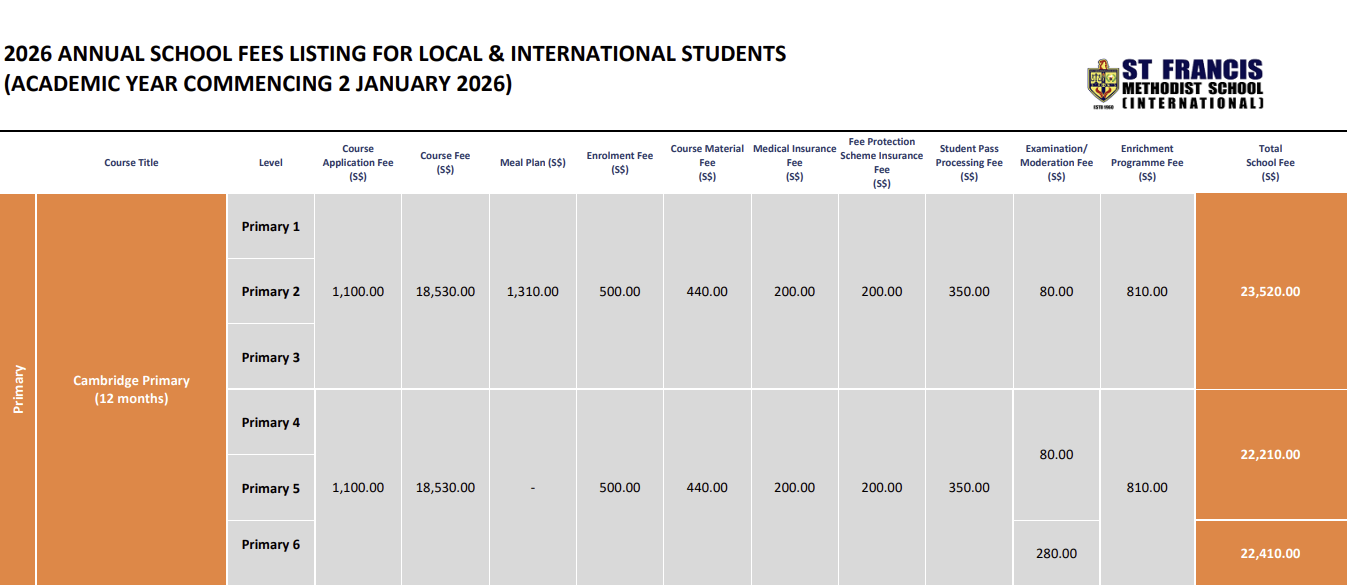
Task: Click the total fee 22,210.00 cell
Action: (1270, 454)
